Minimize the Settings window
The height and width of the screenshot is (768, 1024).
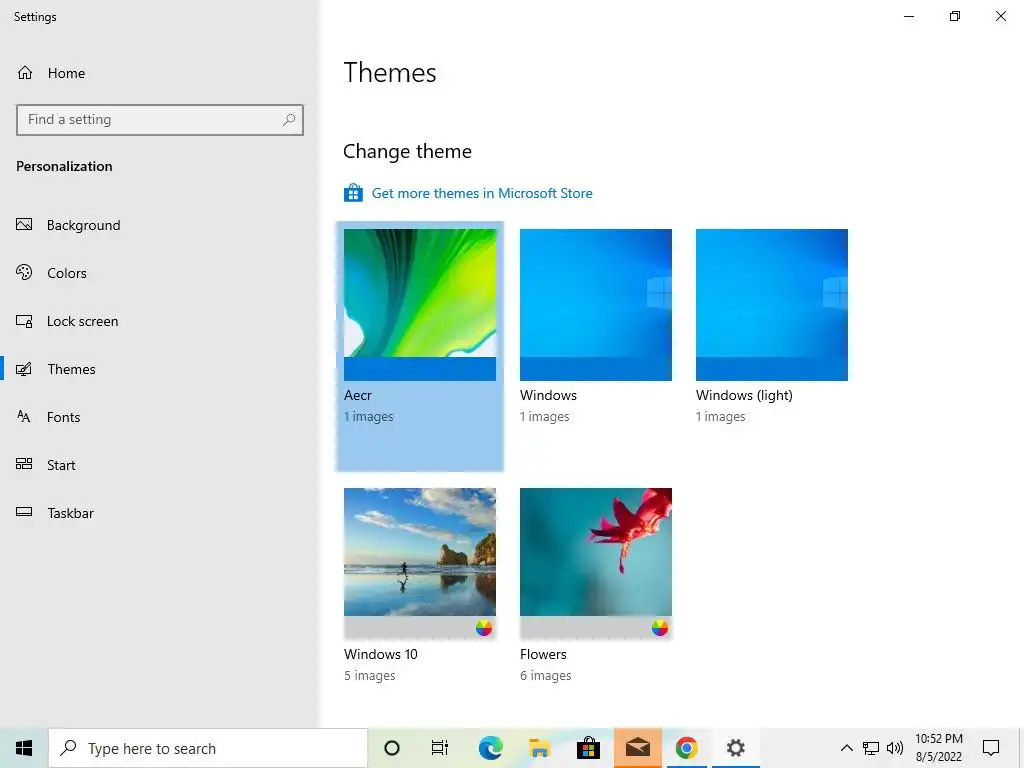908,16
